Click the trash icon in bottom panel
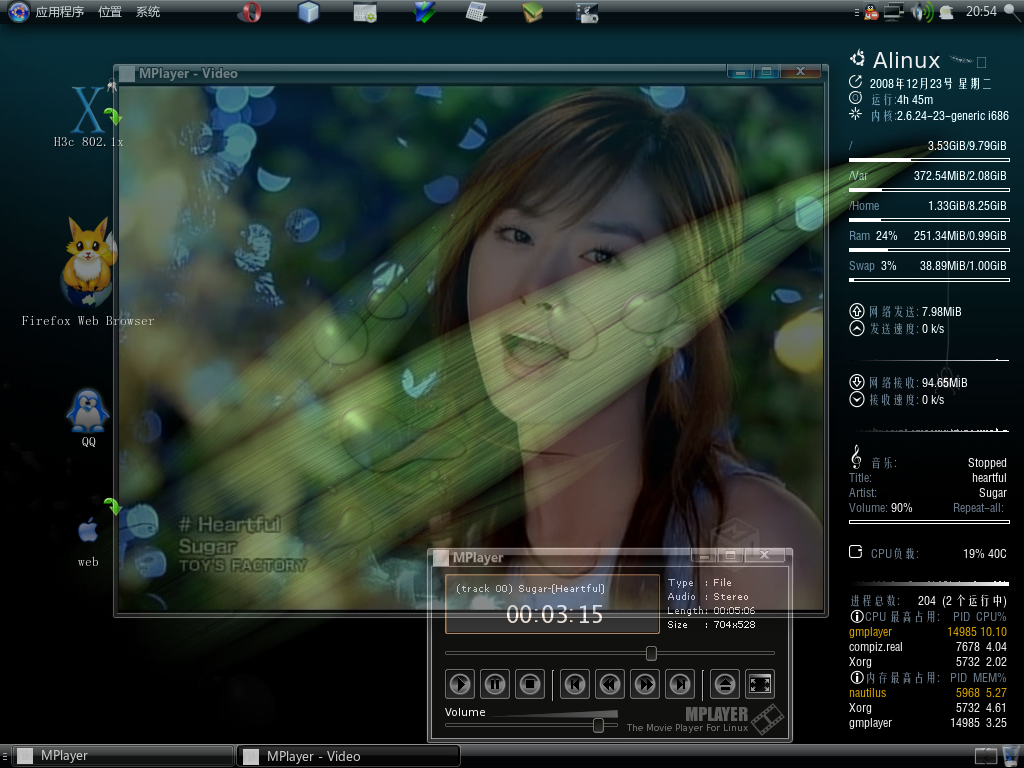 click(1011, 756)
